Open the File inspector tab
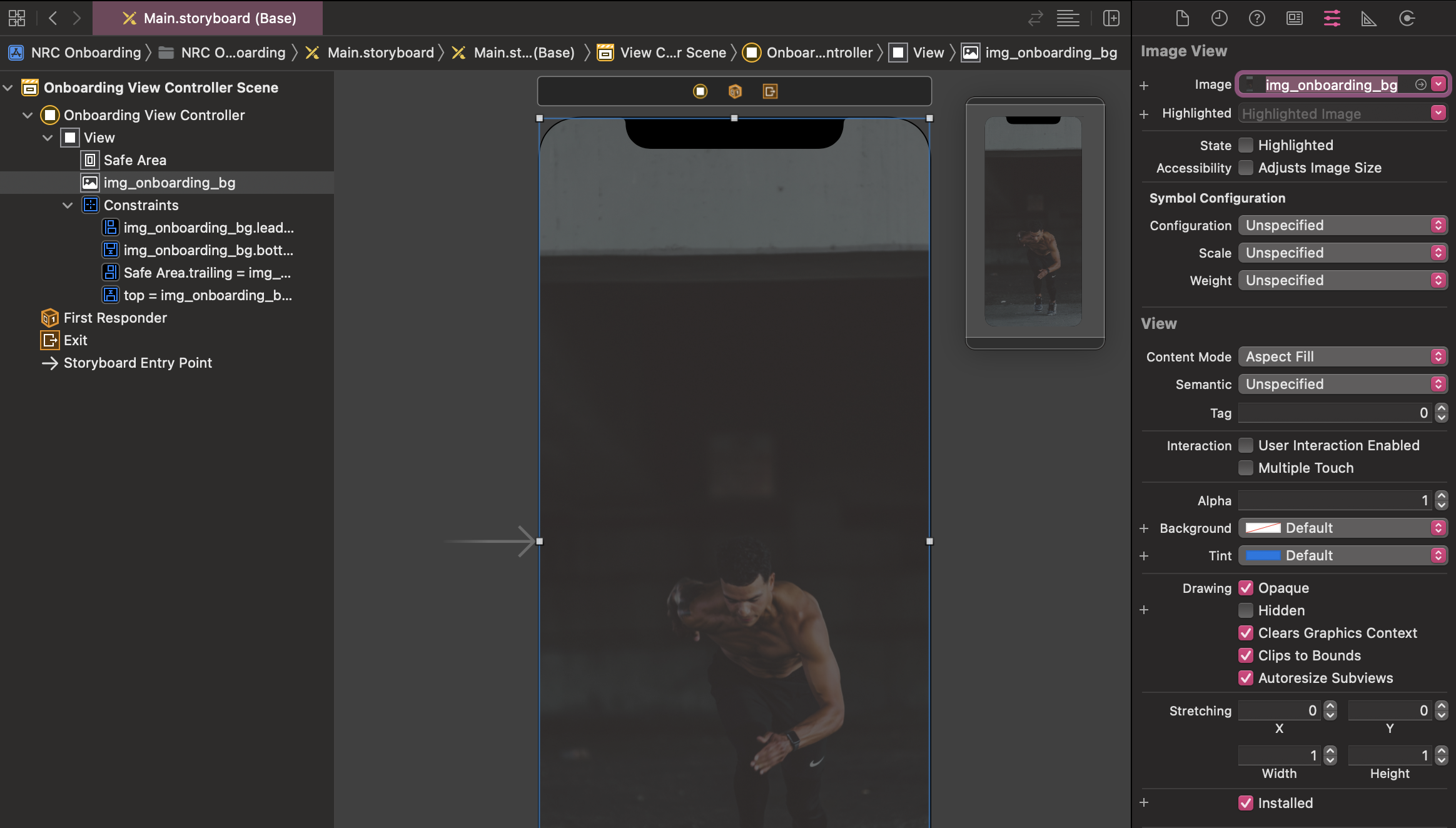 click(x=1182, y=18)
